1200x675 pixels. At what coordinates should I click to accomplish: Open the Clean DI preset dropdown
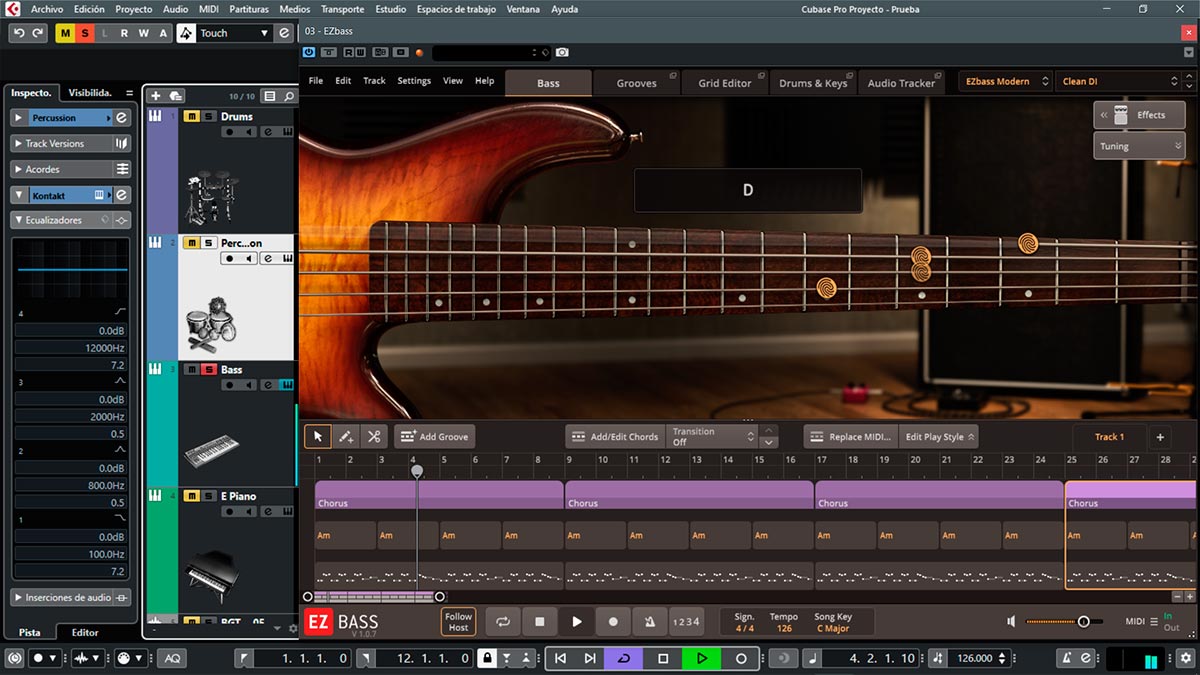(x=1121, y=81)
